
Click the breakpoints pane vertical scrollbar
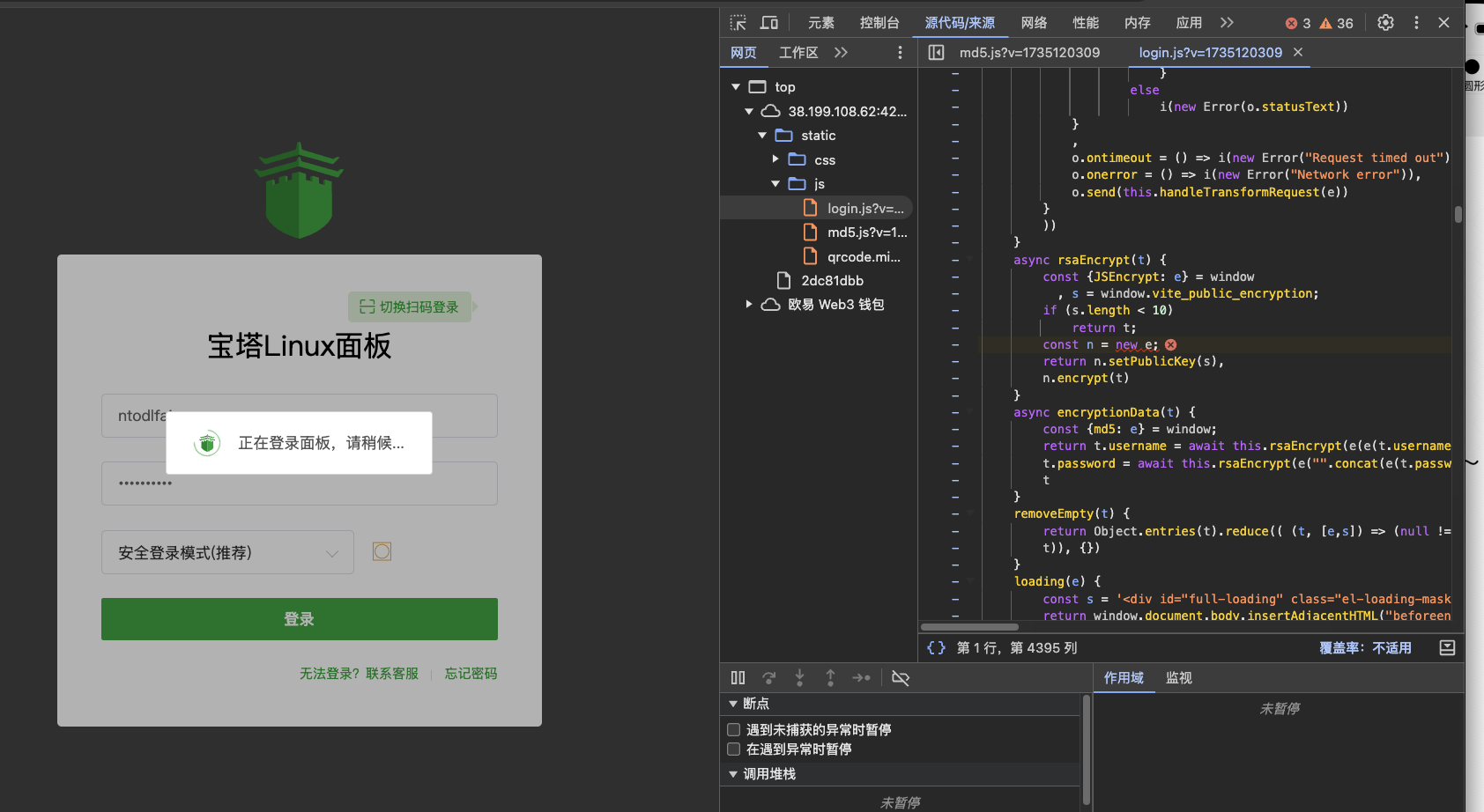point(1087,751)
